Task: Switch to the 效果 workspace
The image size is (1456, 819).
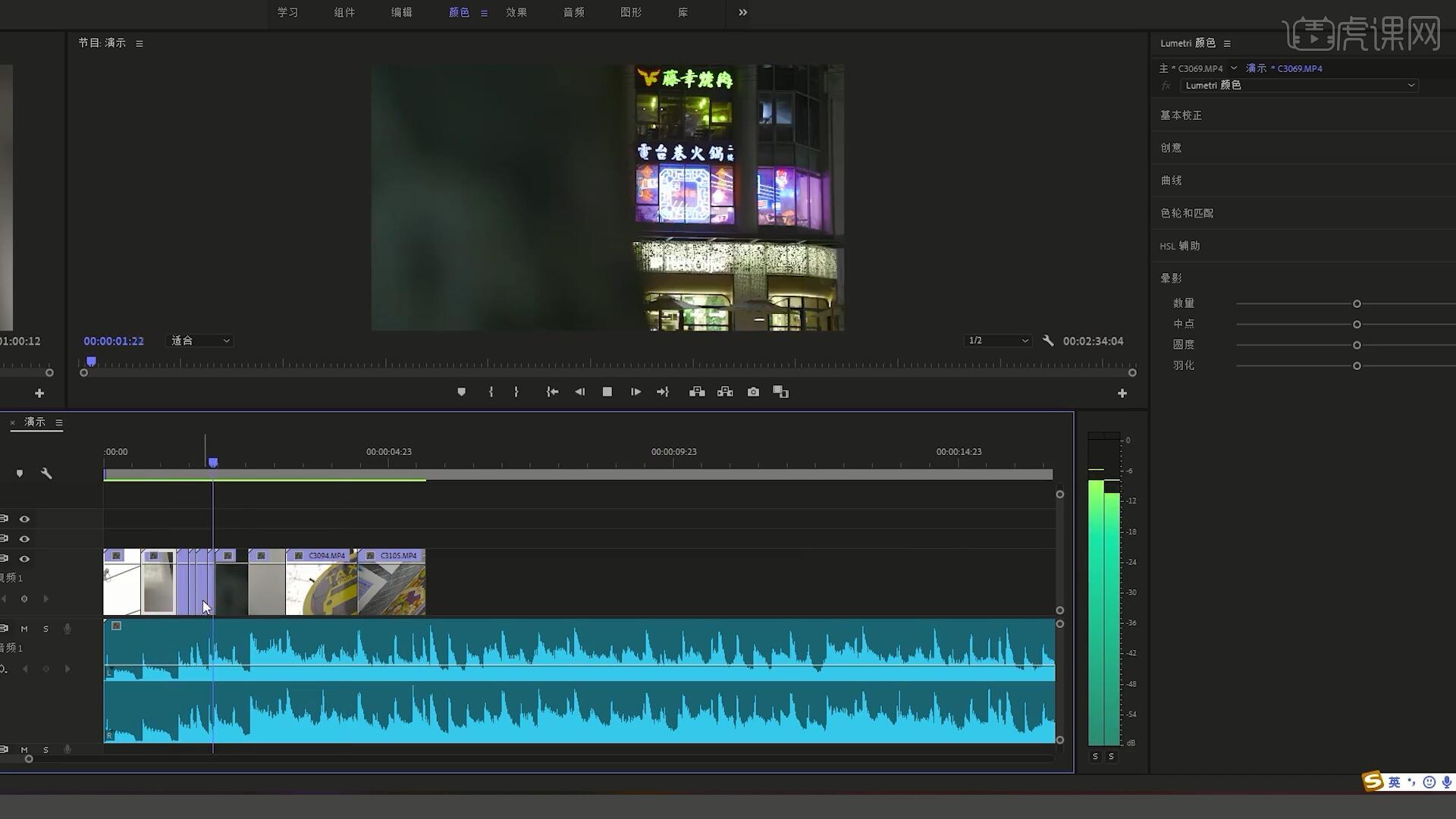Action: pyautogui.click(x=516, y=13)
